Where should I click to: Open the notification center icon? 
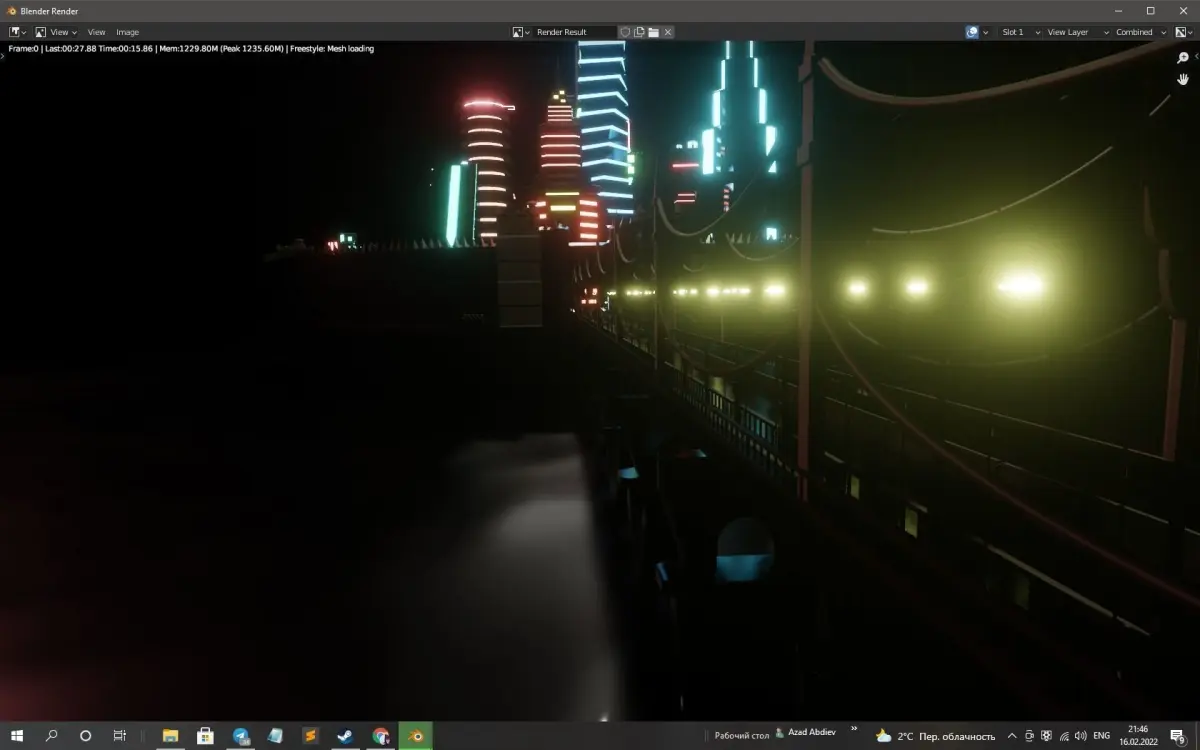click(x=1178, y=736)
